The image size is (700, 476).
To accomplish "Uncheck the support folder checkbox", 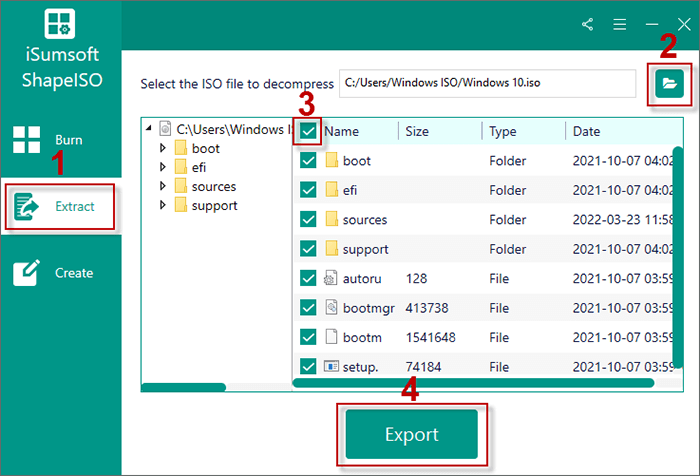I will tap(309, 249).
